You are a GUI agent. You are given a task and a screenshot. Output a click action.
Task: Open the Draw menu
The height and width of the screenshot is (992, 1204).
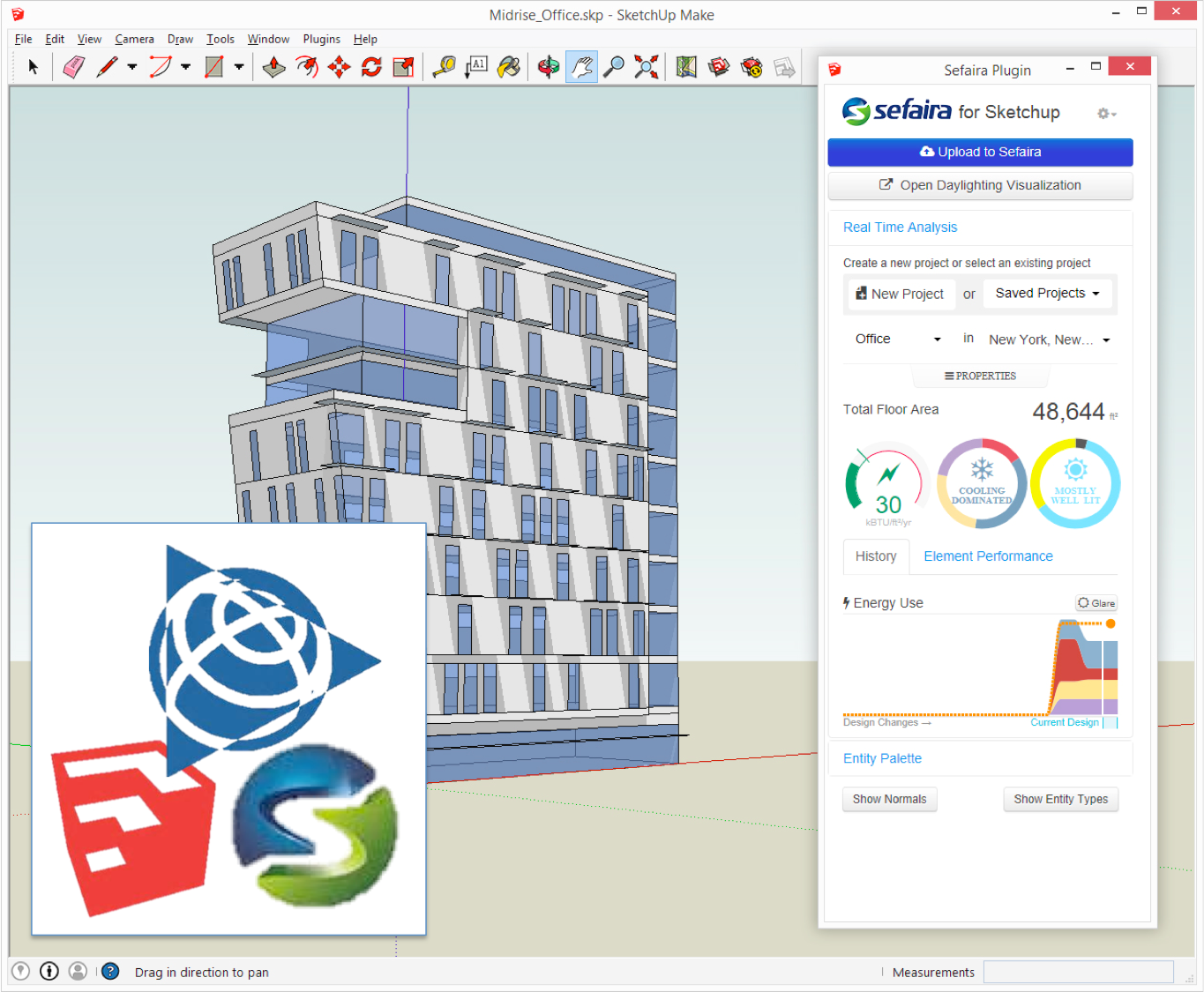[180, 39]
